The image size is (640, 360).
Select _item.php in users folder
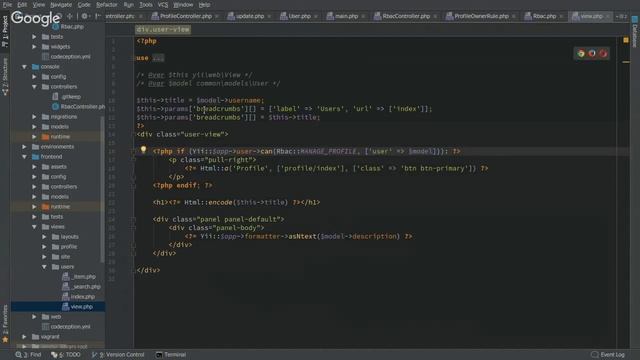coord(79,277)
